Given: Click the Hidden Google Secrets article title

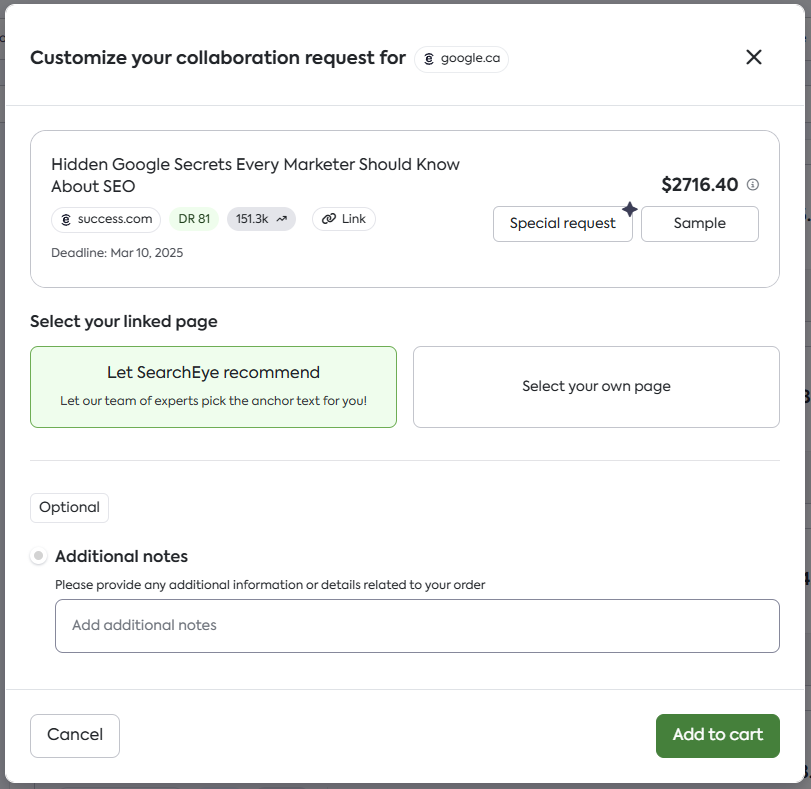Looking at the screenshot, I should [255, 175].
